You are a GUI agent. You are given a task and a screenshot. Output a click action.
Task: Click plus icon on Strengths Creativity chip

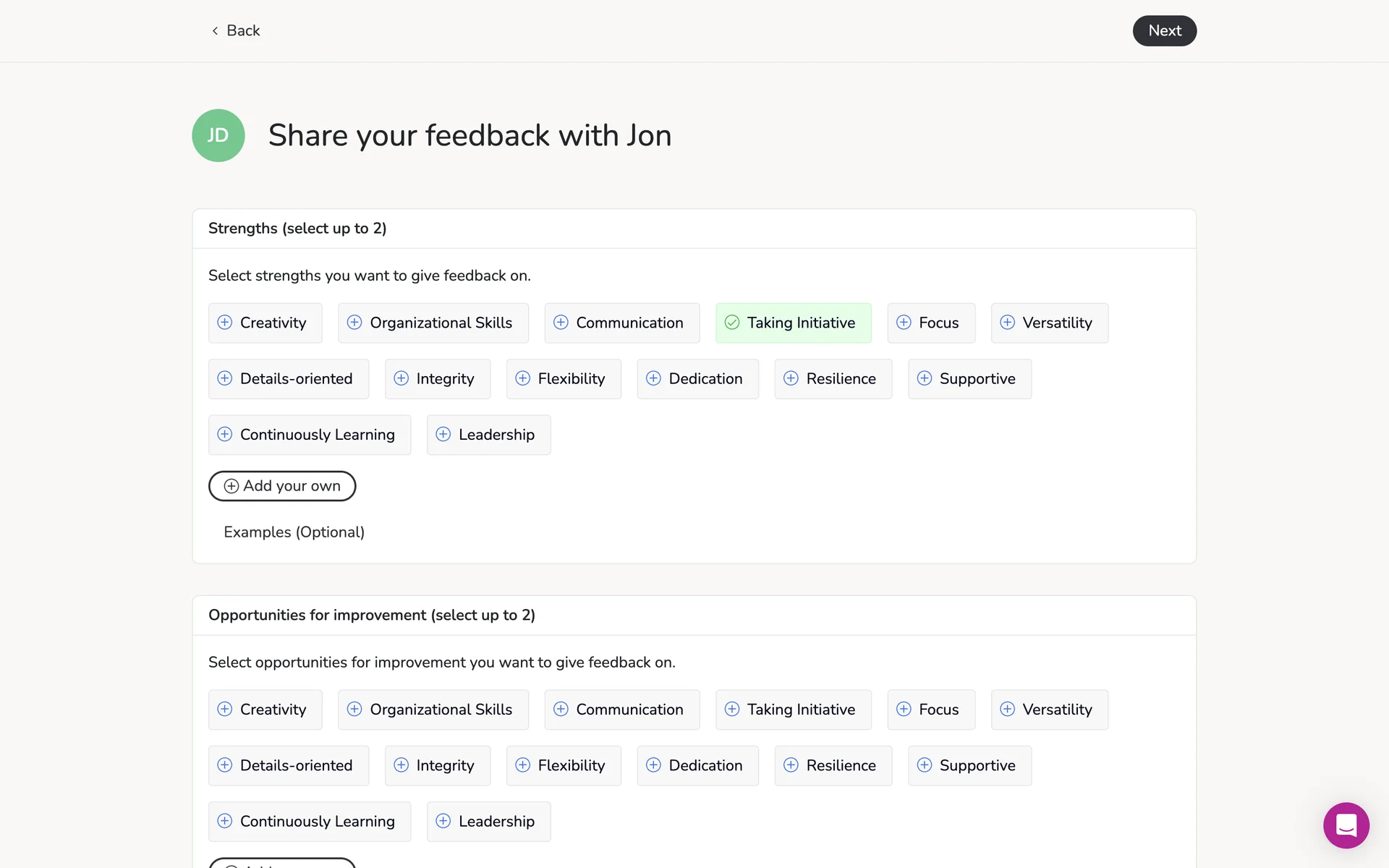(x=225, y=323)
